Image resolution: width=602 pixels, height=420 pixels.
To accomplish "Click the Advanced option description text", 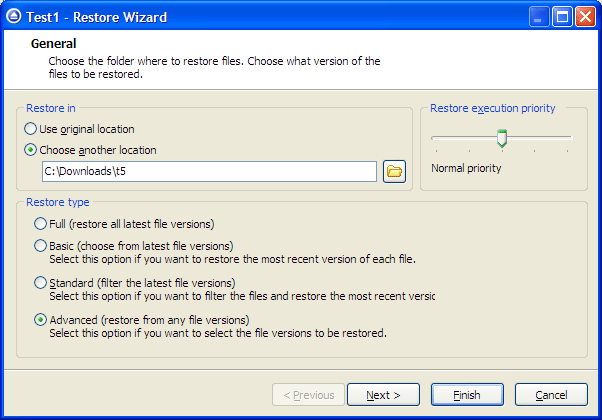I will click(218, 333).
